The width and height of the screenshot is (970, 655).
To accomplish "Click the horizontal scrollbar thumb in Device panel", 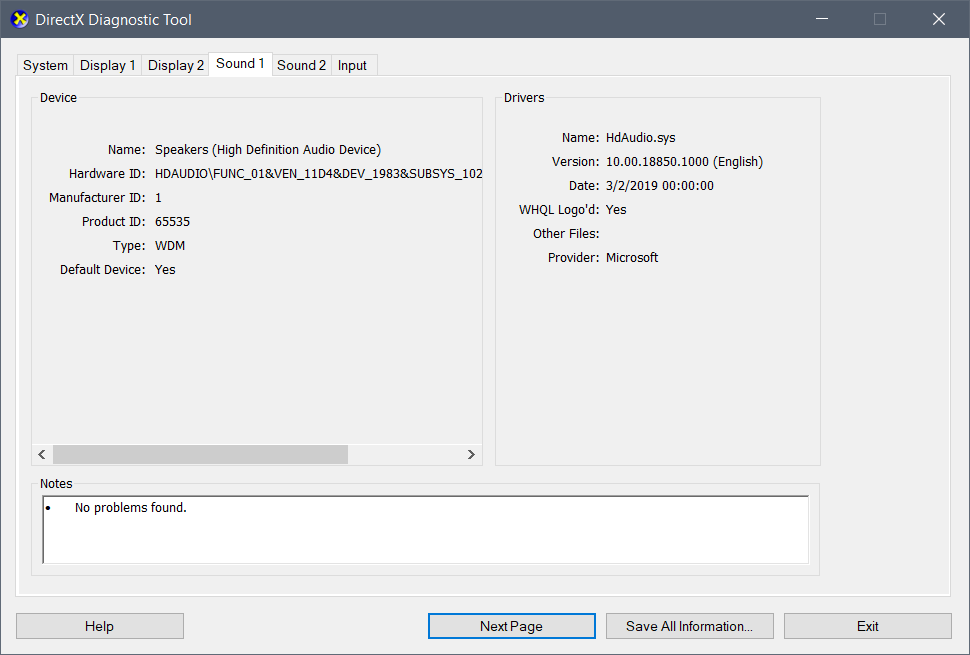I will (200, 455).
